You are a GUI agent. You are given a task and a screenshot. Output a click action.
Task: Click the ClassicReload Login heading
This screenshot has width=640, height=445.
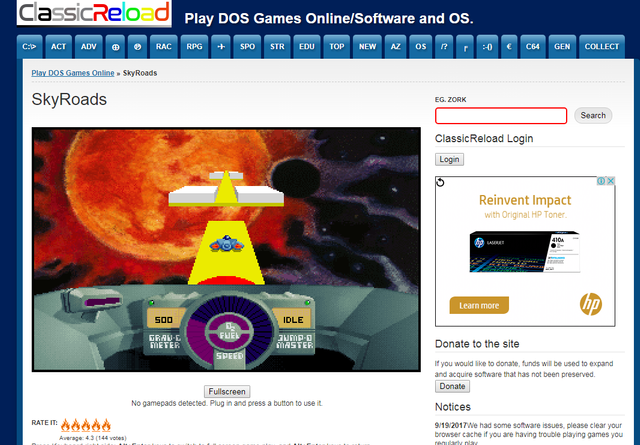coord(484,139)
